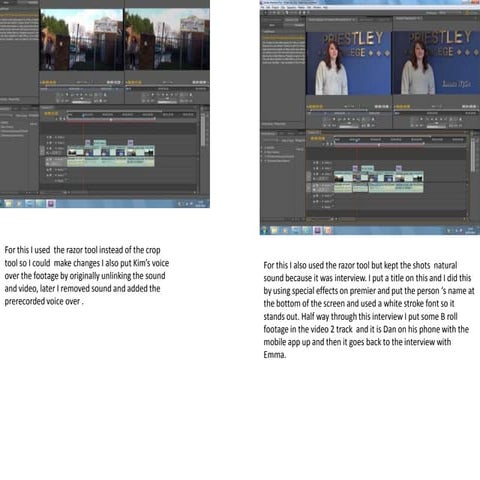Toggle Video 3 track eye in interview timeline
Screen dimensions: 480x480
click(314, 163)
